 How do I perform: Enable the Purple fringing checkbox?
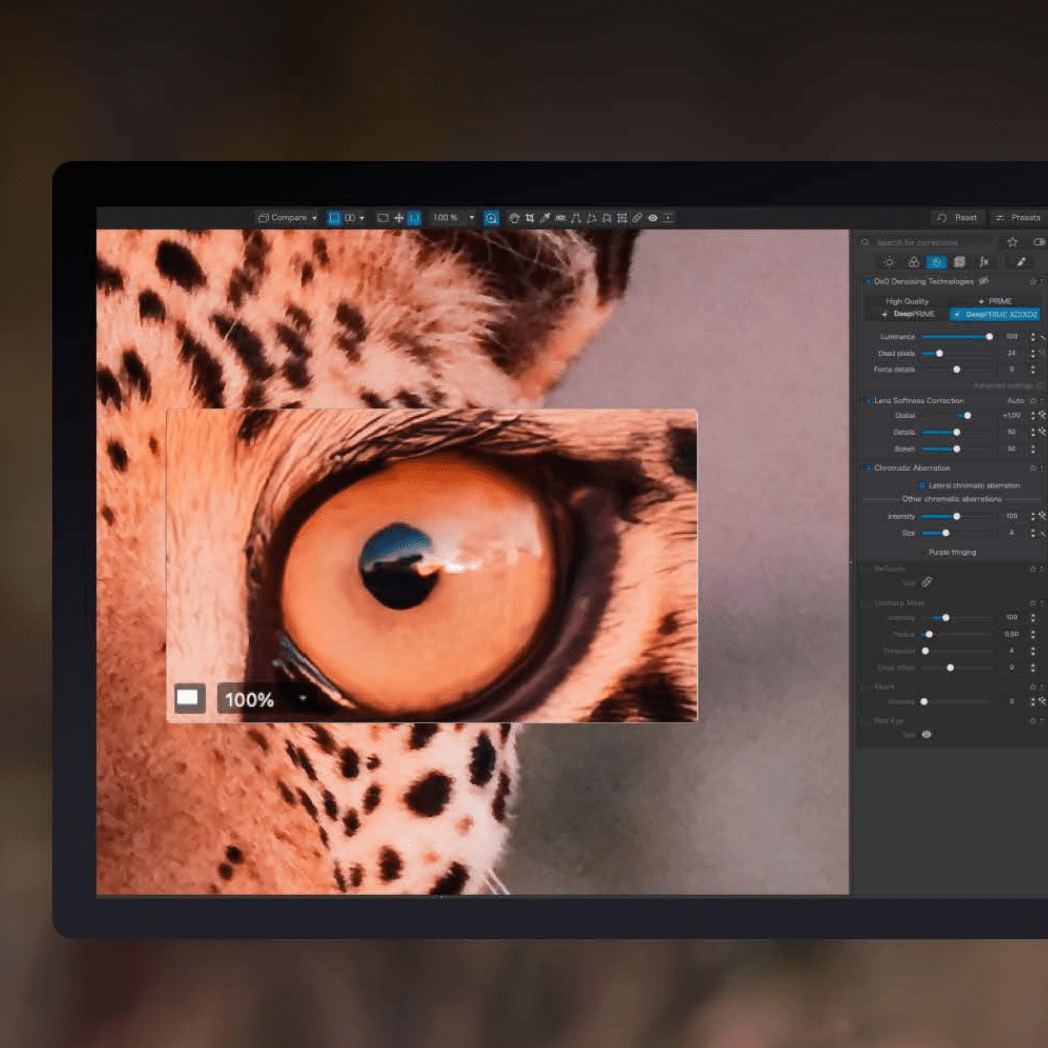coord(922,552)
